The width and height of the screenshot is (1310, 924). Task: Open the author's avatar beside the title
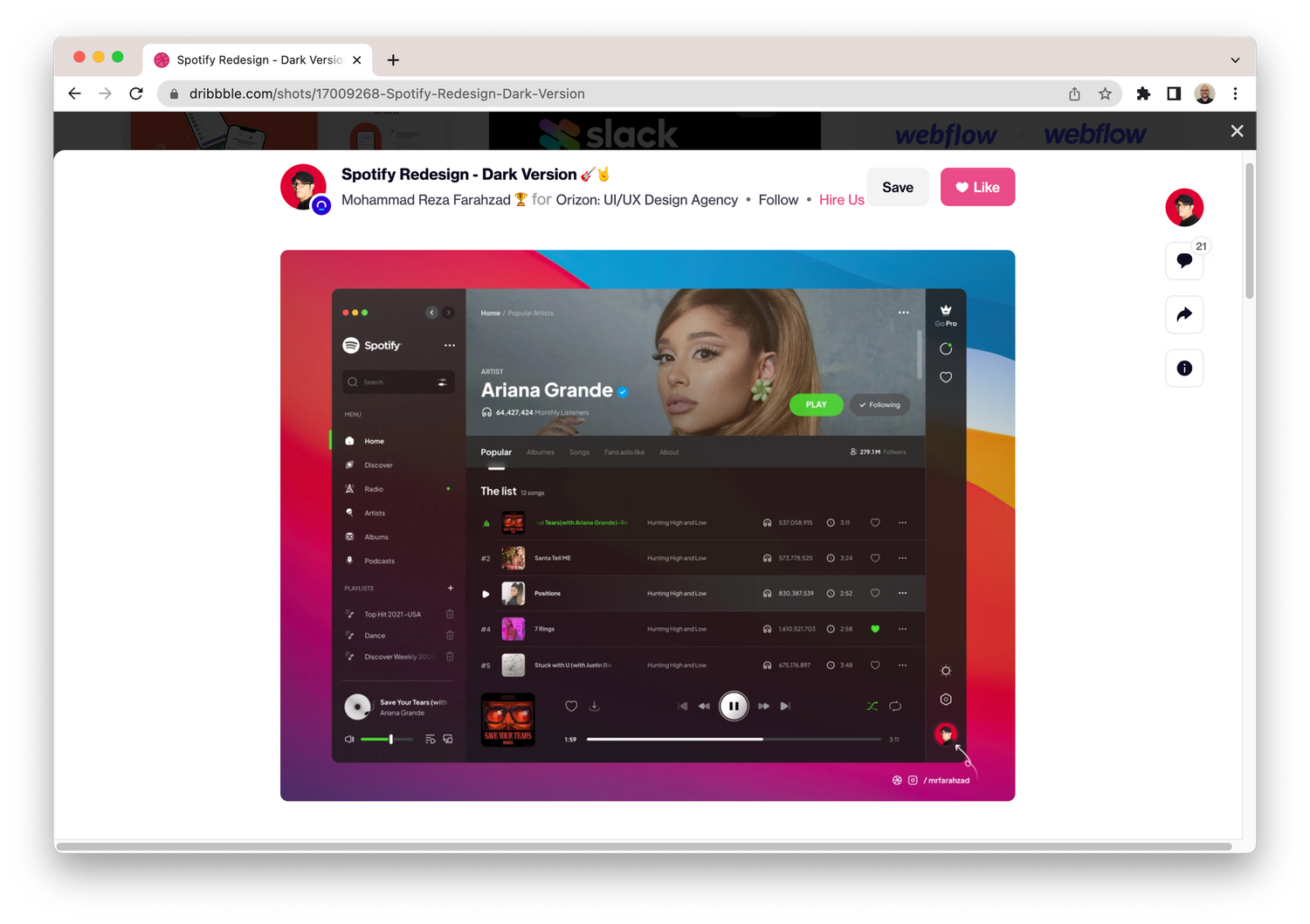point(303,186)
